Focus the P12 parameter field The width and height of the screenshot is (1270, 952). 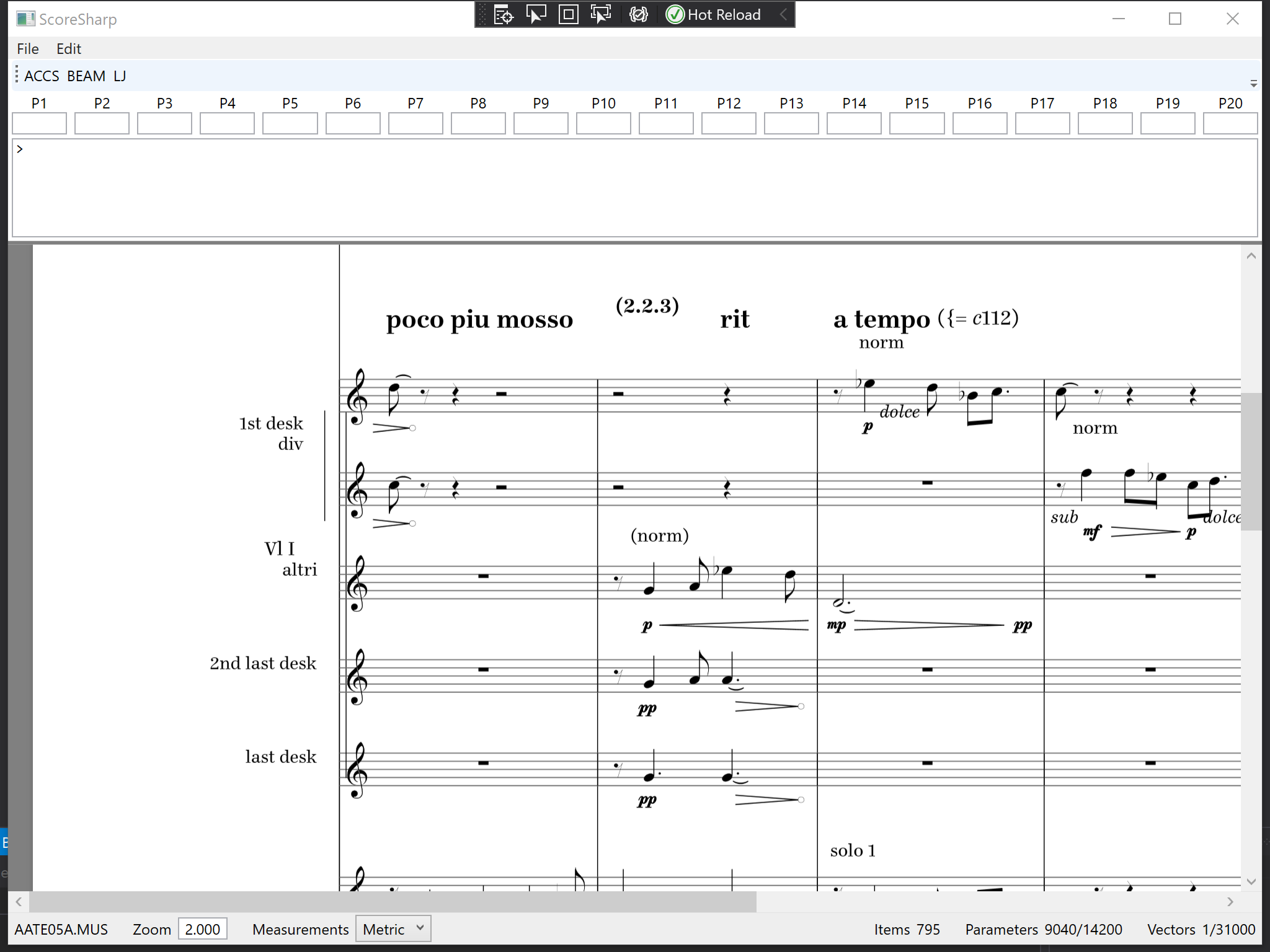[x=729, y=123]
